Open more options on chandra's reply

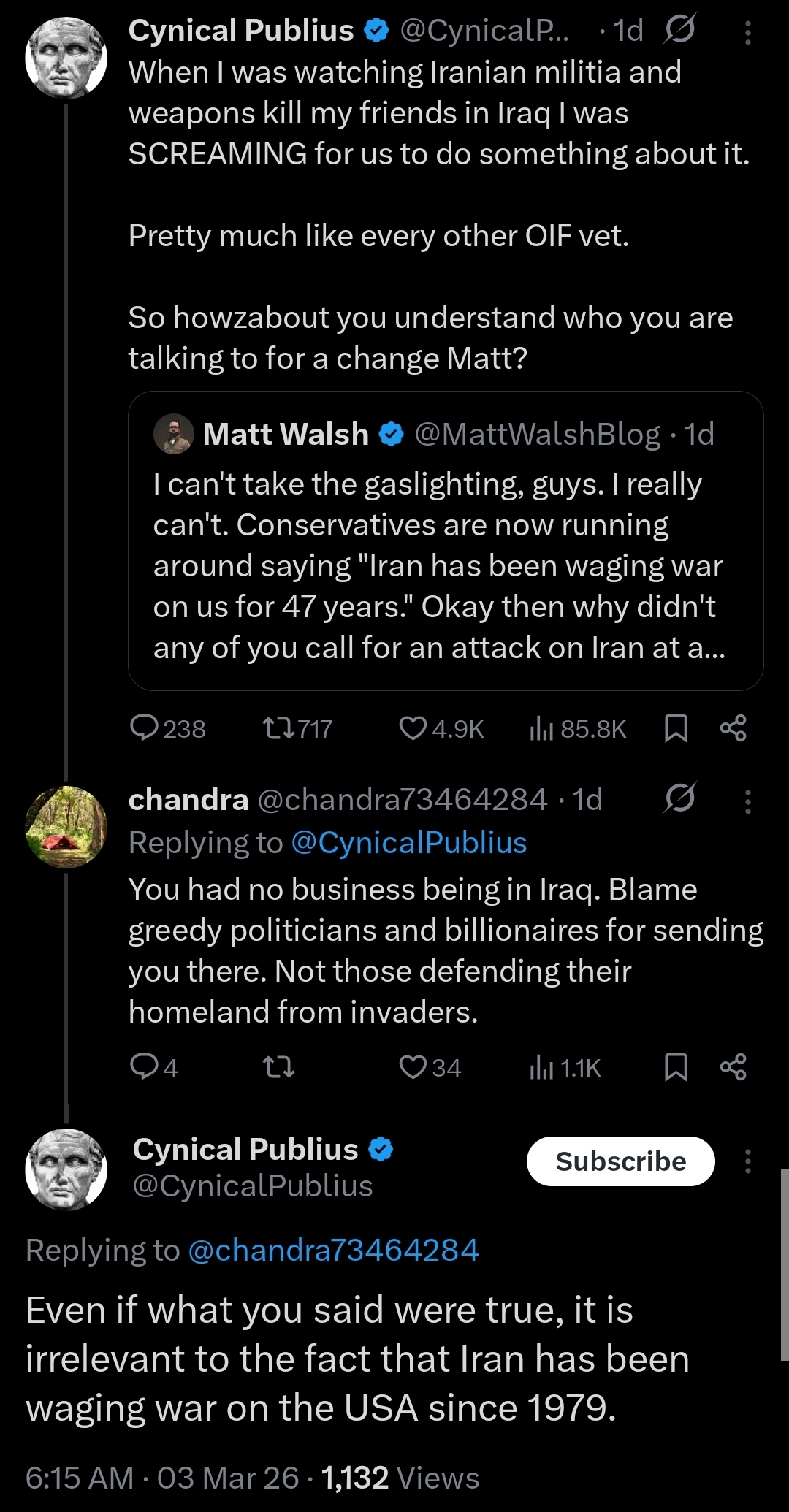(747, 801)
